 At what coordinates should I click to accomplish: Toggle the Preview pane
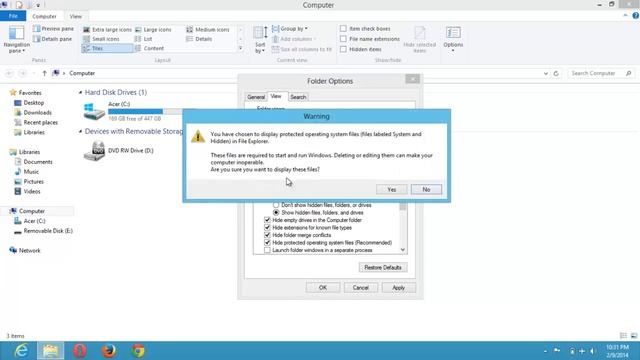pyautogui.click(x=53, y=29)
